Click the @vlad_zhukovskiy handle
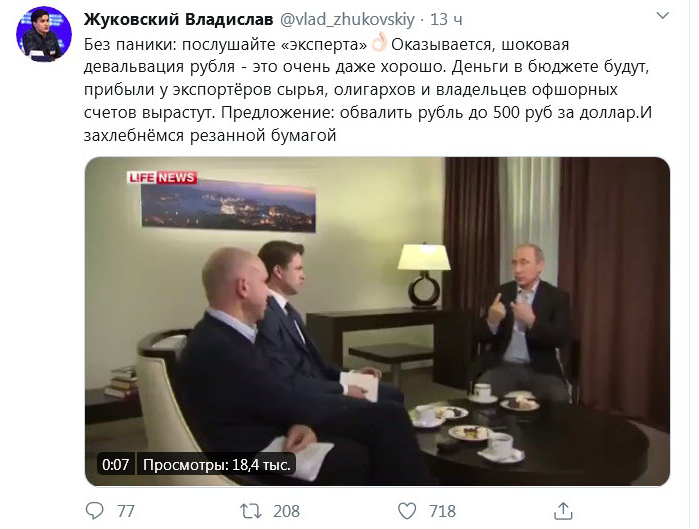 [x=347, y=19]
